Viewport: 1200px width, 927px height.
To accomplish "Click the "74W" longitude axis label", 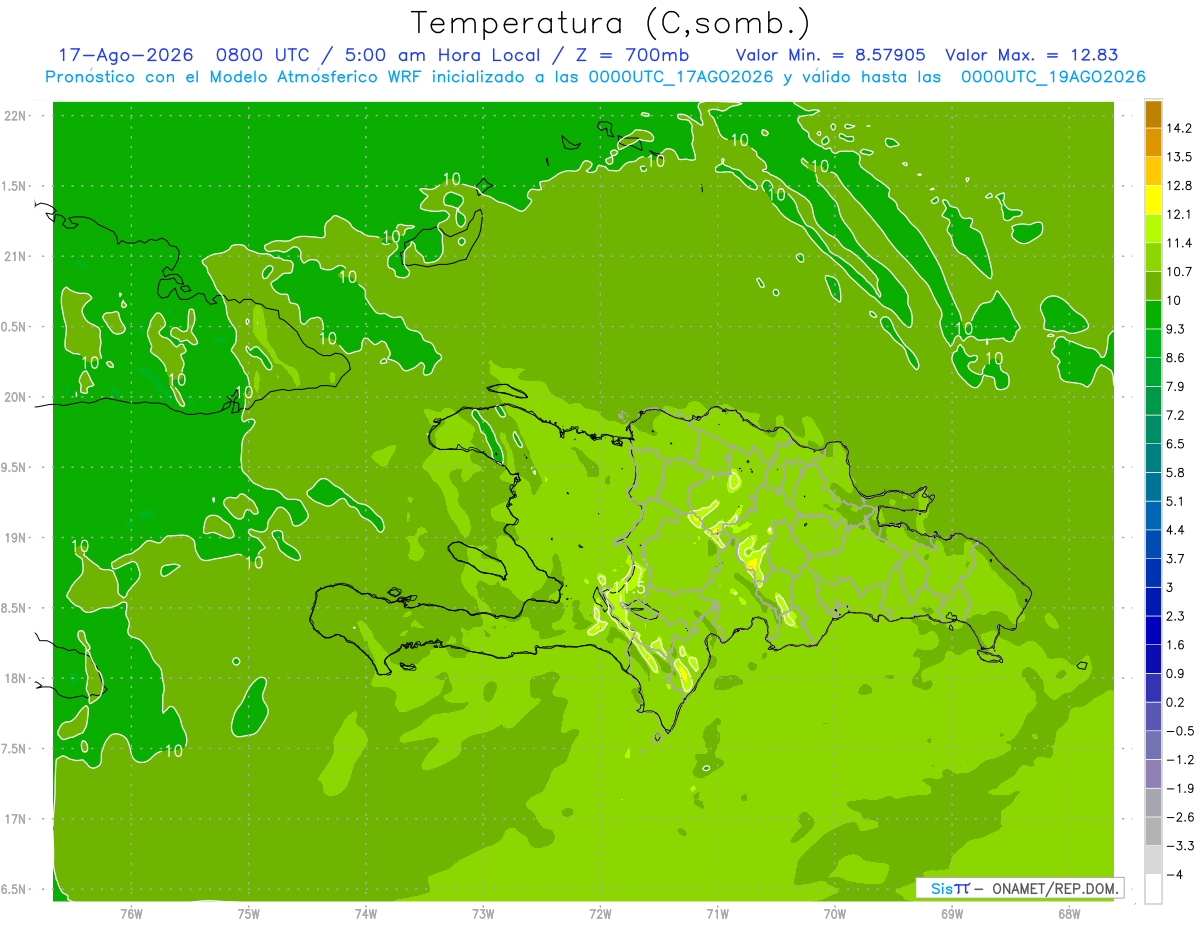I will coord(366,915).
